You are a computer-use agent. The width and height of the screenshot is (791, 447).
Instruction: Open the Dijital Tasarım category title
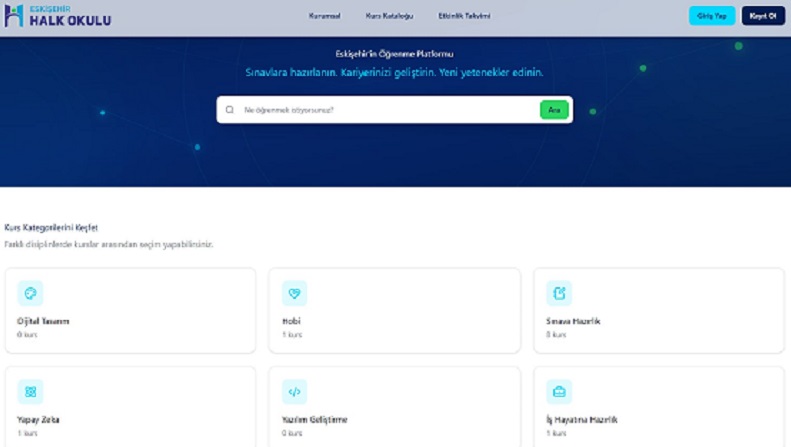click(43, 321)
